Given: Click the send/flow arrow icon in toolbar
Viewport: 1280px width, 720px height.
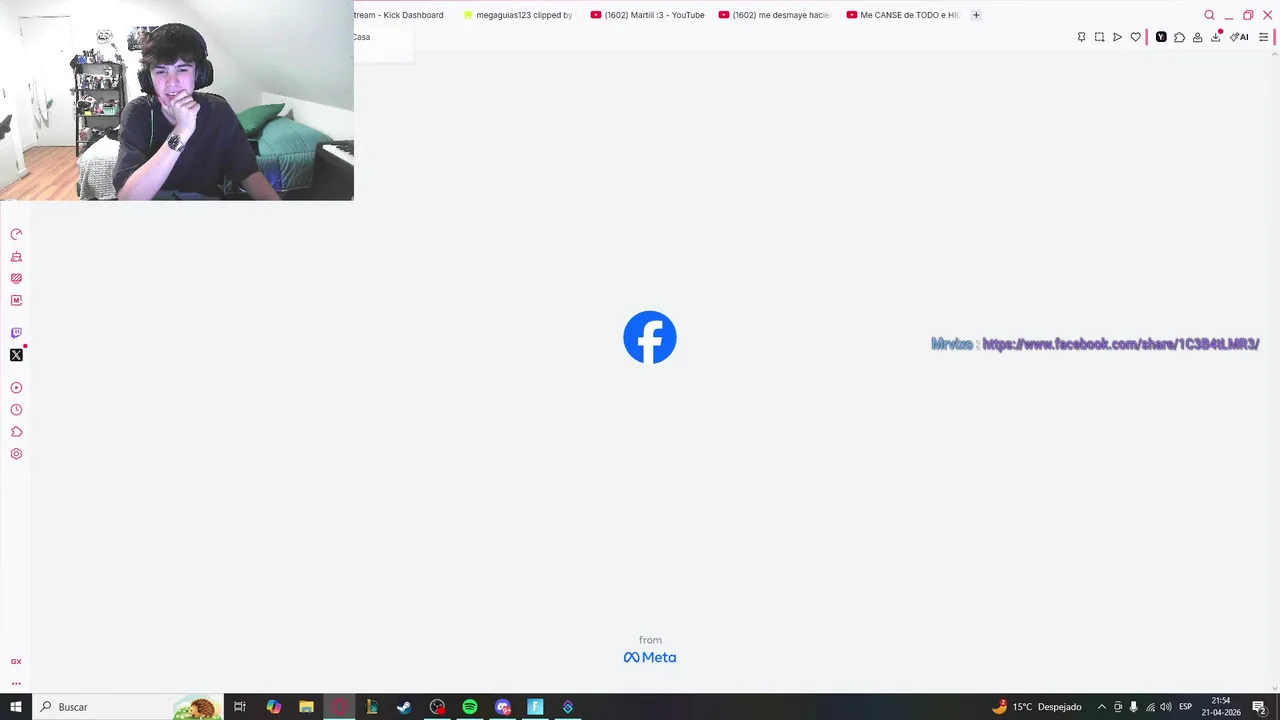Looking at the screenshot, I should coord(1117,37).
